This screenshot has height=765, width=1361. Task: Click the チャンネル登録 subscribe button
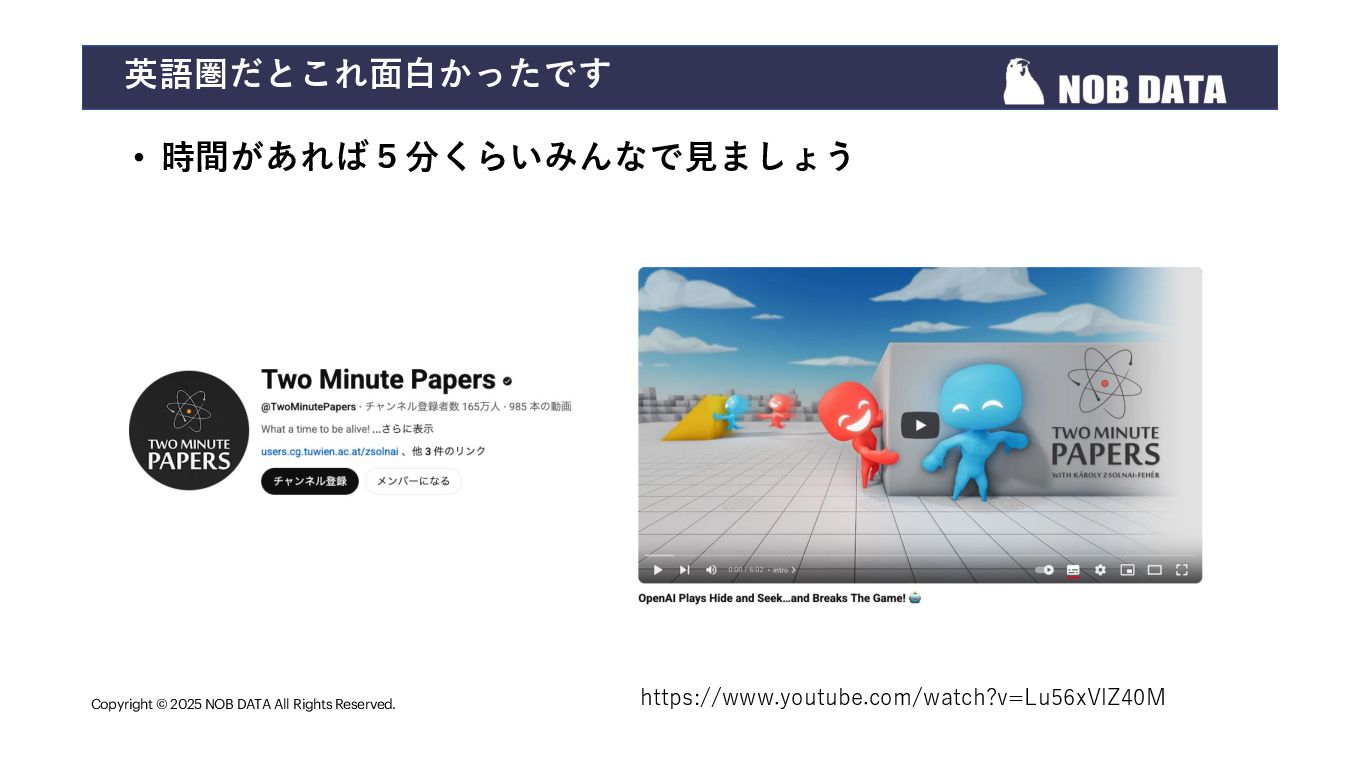pyautogui.click(x=310, y=481)
